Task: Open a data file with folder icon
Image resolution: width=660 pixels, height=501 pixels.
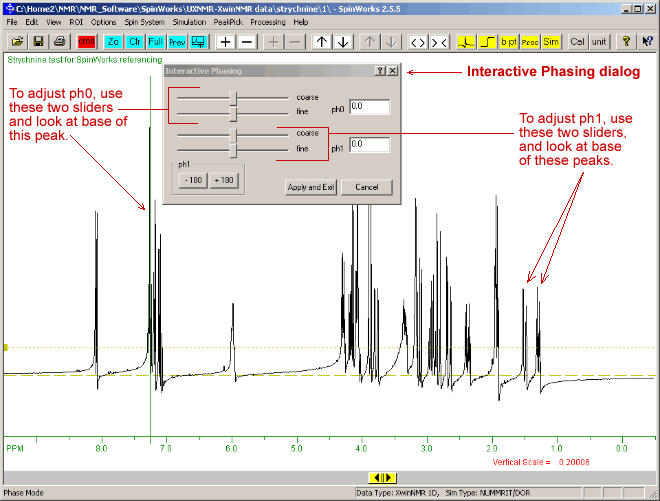Action: tap(17, 42)
